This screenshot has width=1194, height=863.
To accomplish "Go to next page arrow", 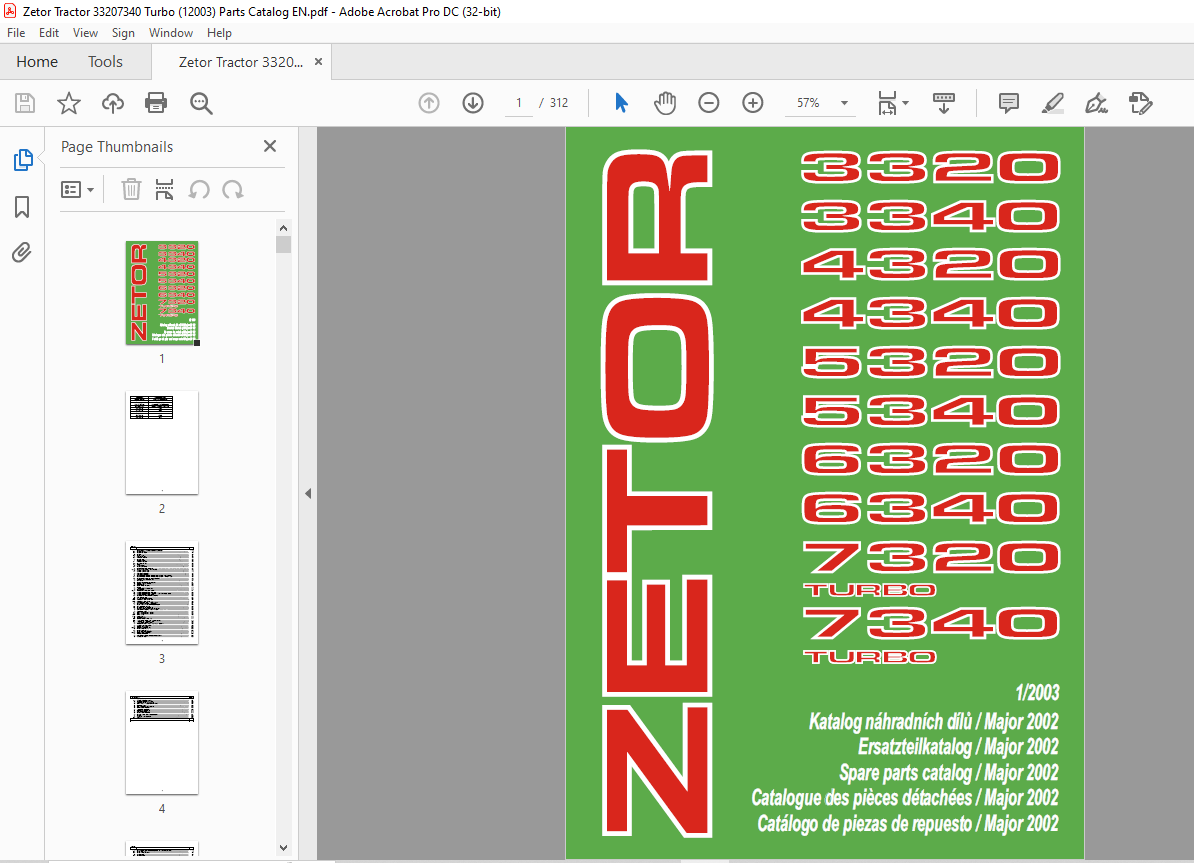I will [x=473, y=103].
